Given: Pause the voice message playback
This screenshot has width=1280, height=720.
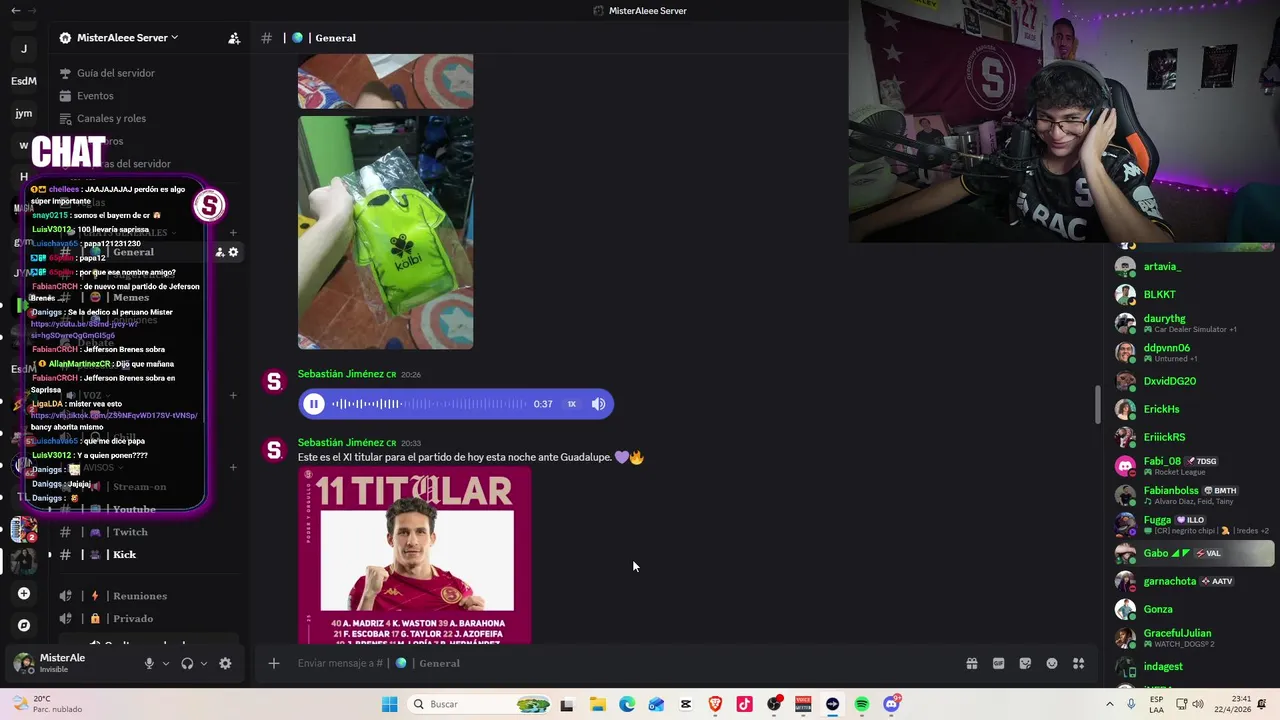Looking at the screenshot, I should (x=314, y=404).
